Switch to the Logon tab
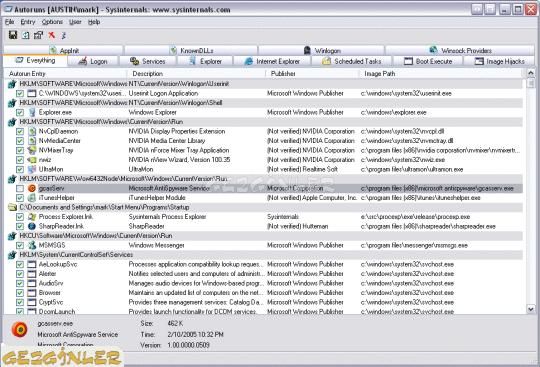The width and height of the screenshot is (540, 367). click(x=93, y=61)
